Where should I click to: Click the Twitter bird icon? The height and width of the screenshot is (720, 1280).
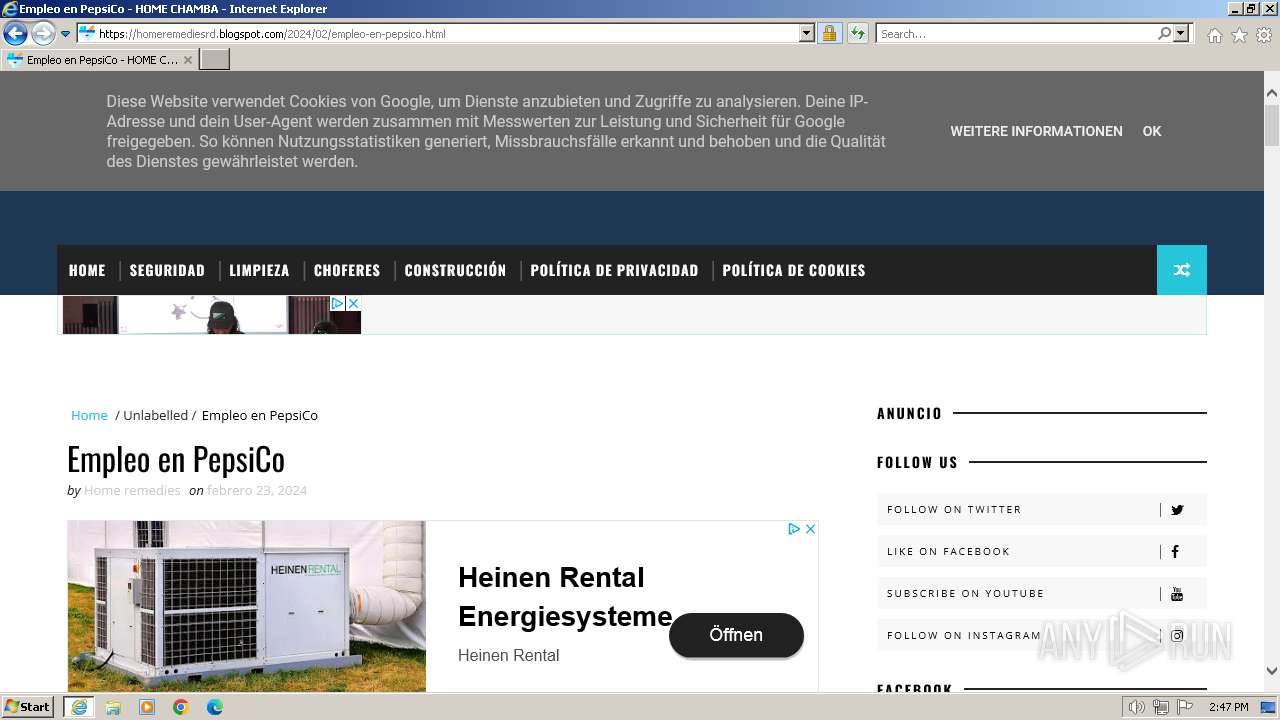pos(1177,510)
